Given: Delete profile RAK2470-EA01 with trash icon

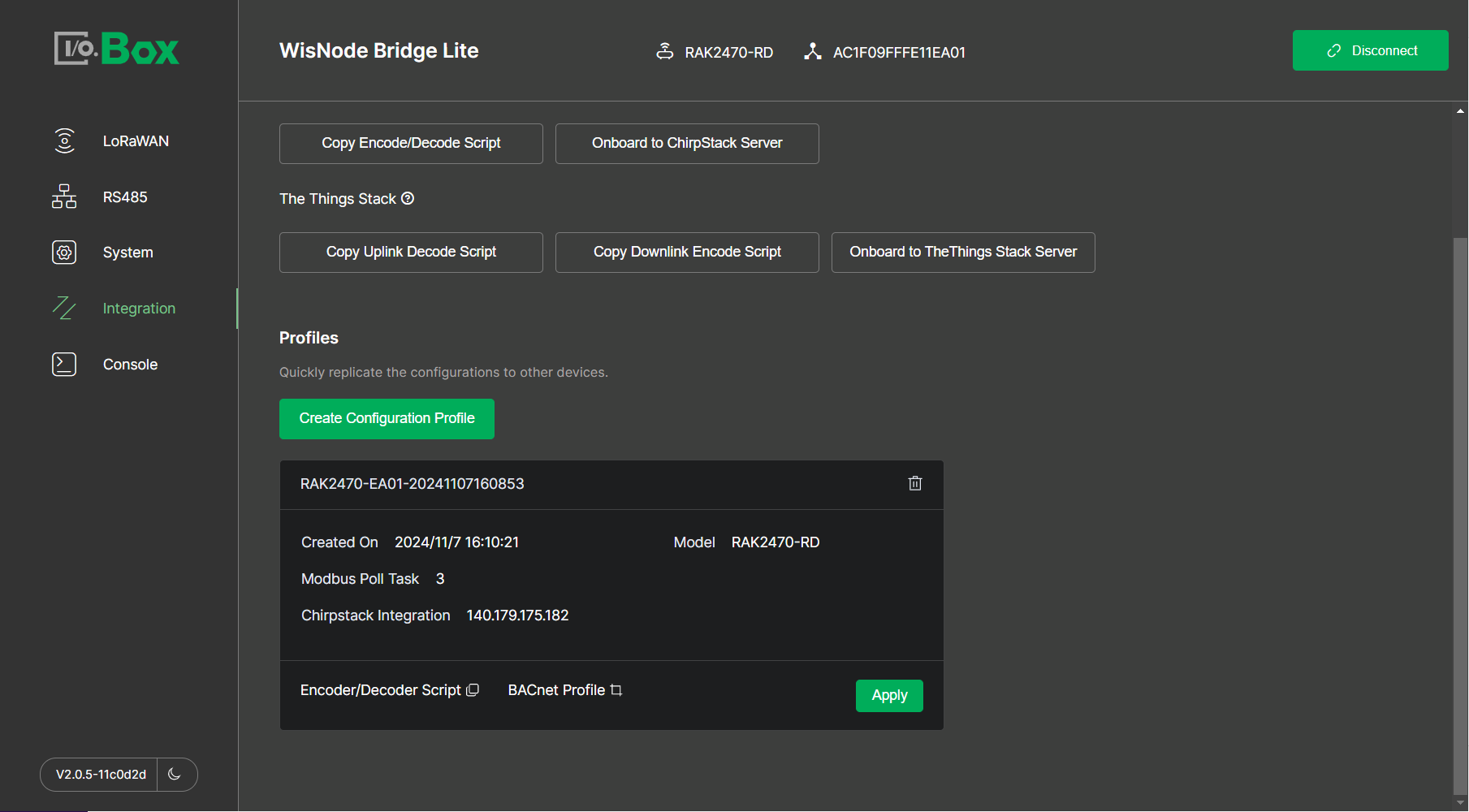Looking at the screenshot, I should [915, 483].
